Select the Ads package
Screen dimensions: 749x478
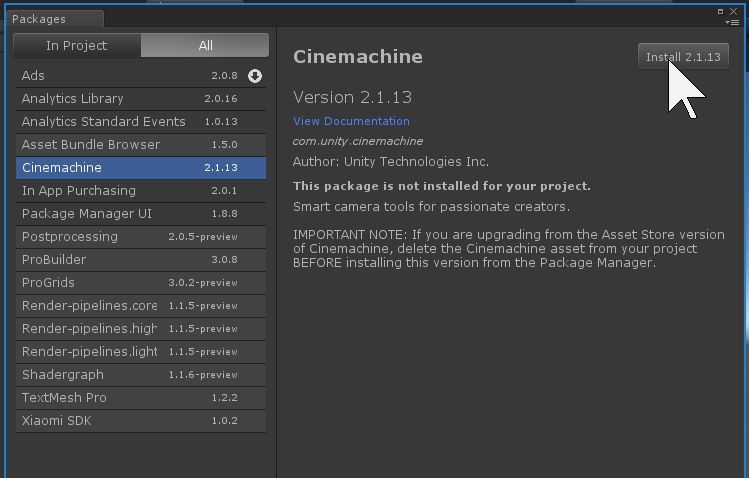click(141, 76)
